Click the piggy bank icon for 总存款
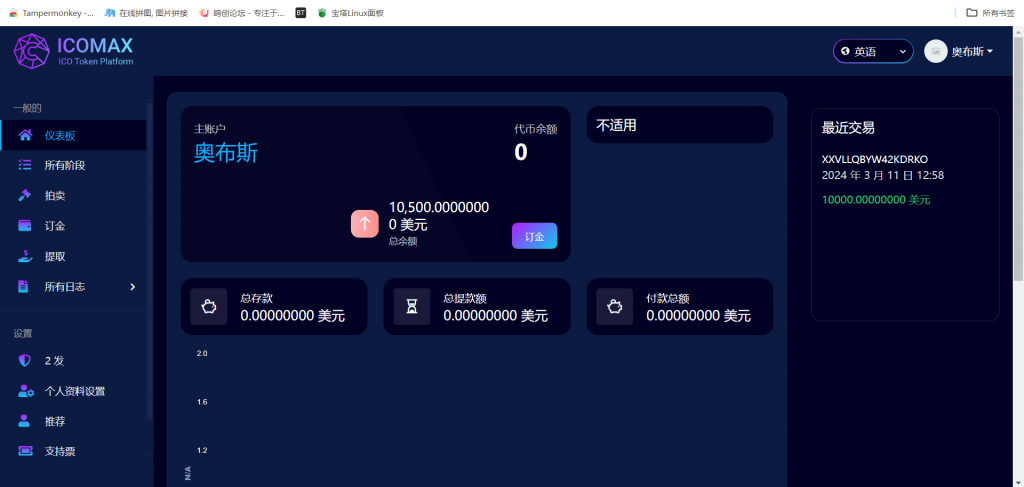Image resolution: width=1024 pixels, height=487 pixels. pyautogui.click(x=208, y=306)
